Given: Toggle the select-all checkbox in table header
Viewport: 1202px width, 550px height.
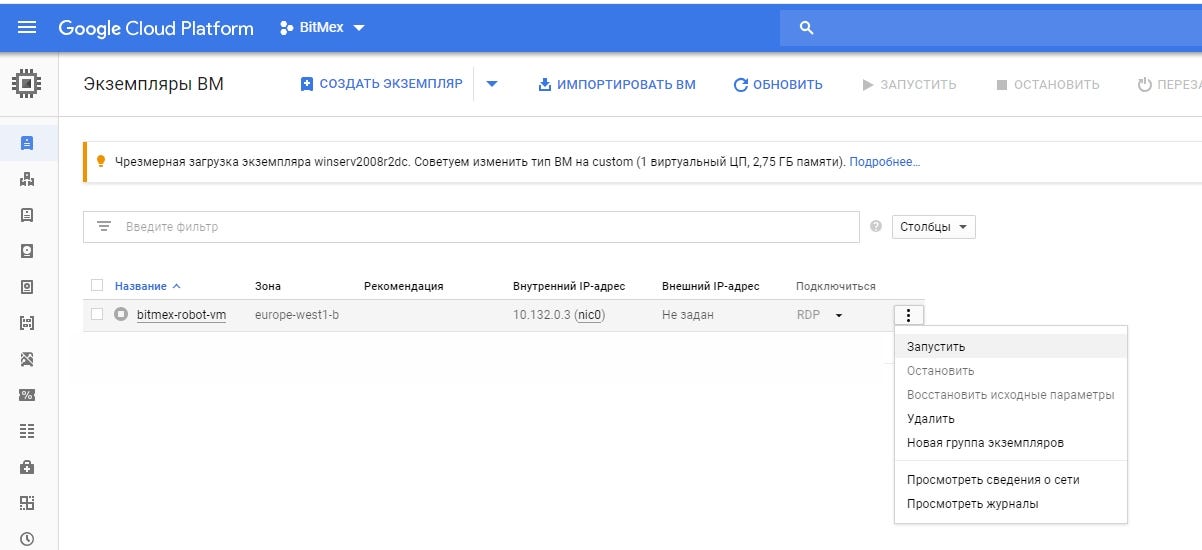Looking at the screenshot, I should [97, 286].
